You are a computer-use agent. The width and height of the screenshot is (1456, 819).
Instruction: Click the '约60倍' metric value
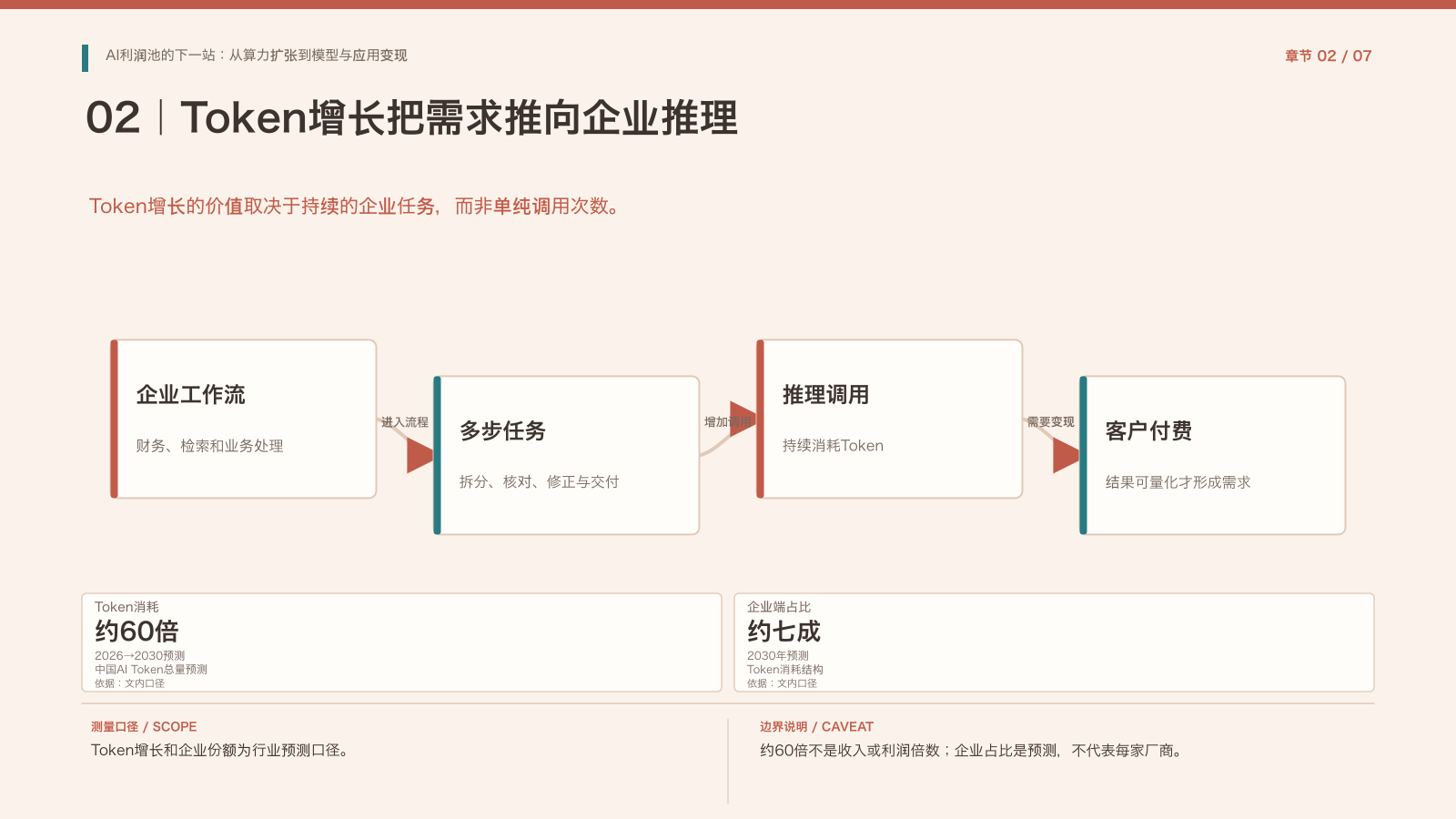tap(136, 632)
